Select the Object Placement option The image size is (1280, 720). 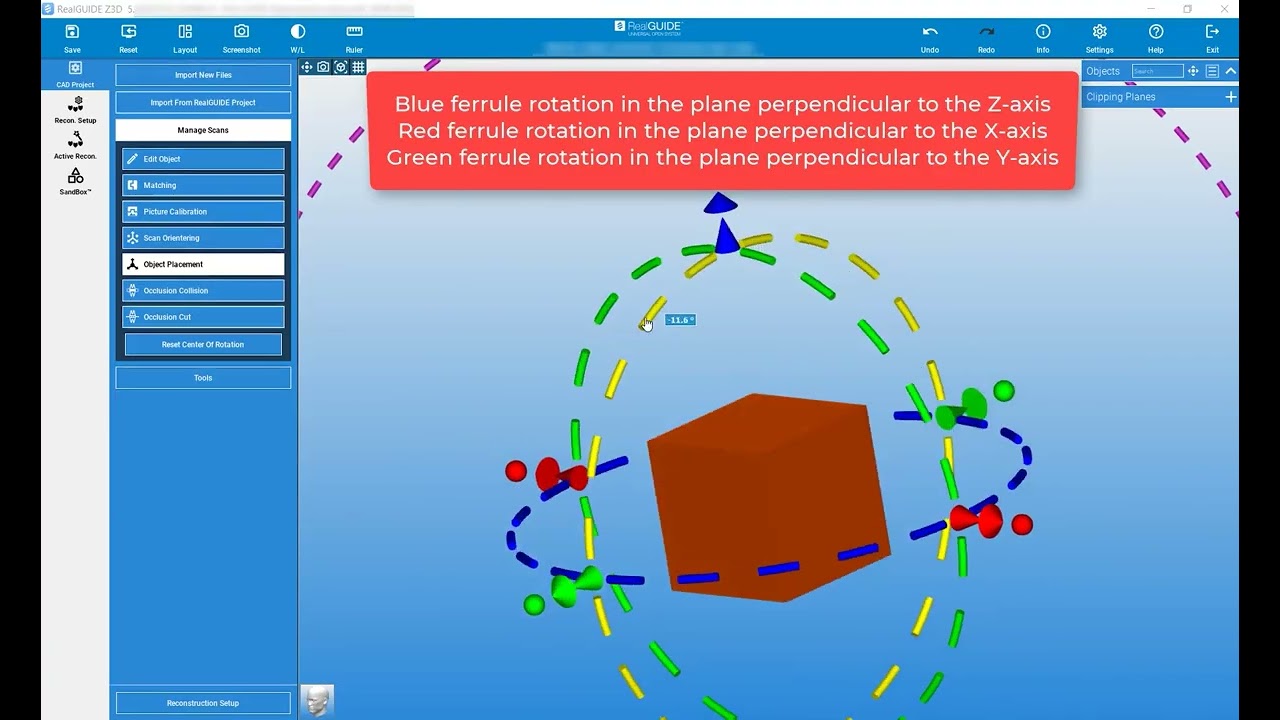tap(203, 264)
